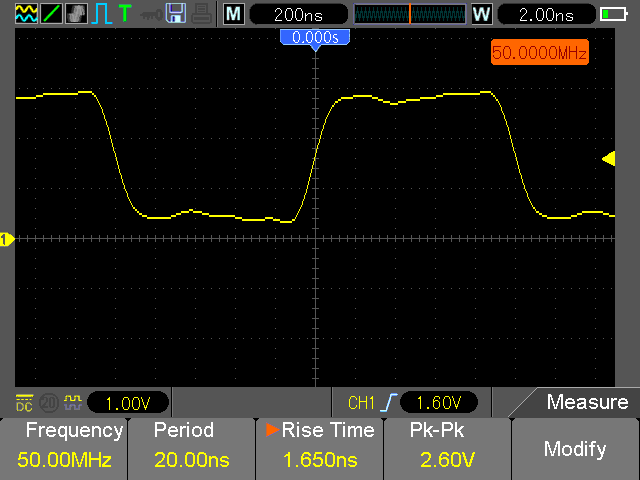The image size is (640, 480).
Task: Click the battery level indicator
Action: tap(614, 14)
